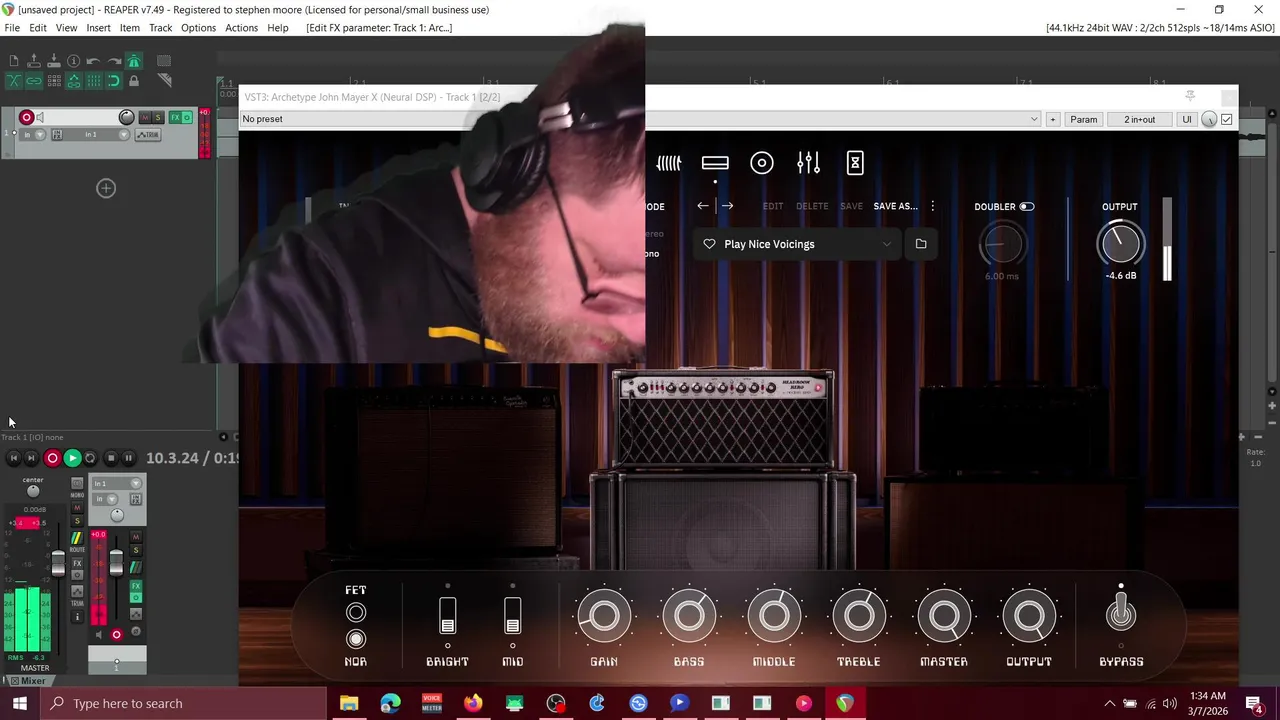The image size is (1280, 720).
Task: Open the cabinet section speaker icon
Action: point(762,163)
